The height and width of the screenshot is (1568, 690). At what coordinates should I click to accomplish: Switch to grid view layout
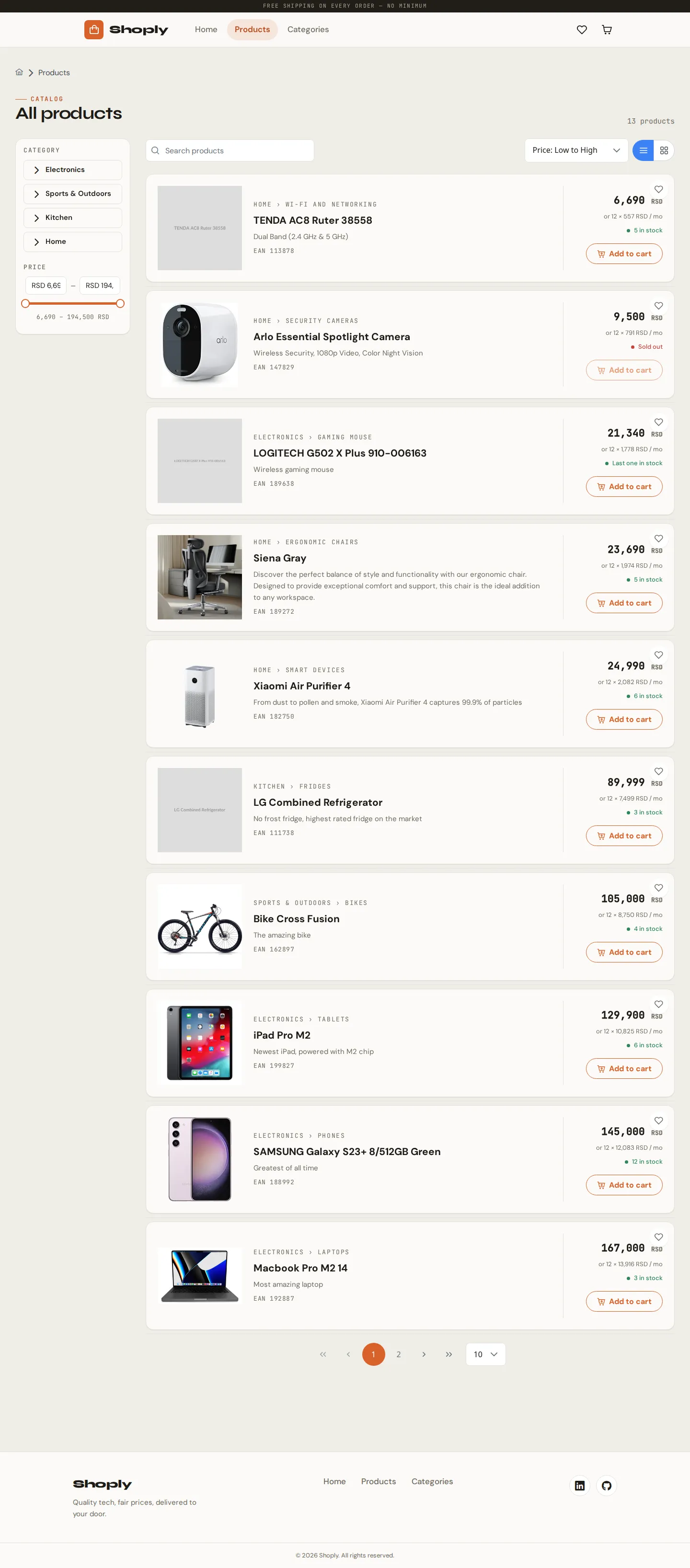pos(664,150)
